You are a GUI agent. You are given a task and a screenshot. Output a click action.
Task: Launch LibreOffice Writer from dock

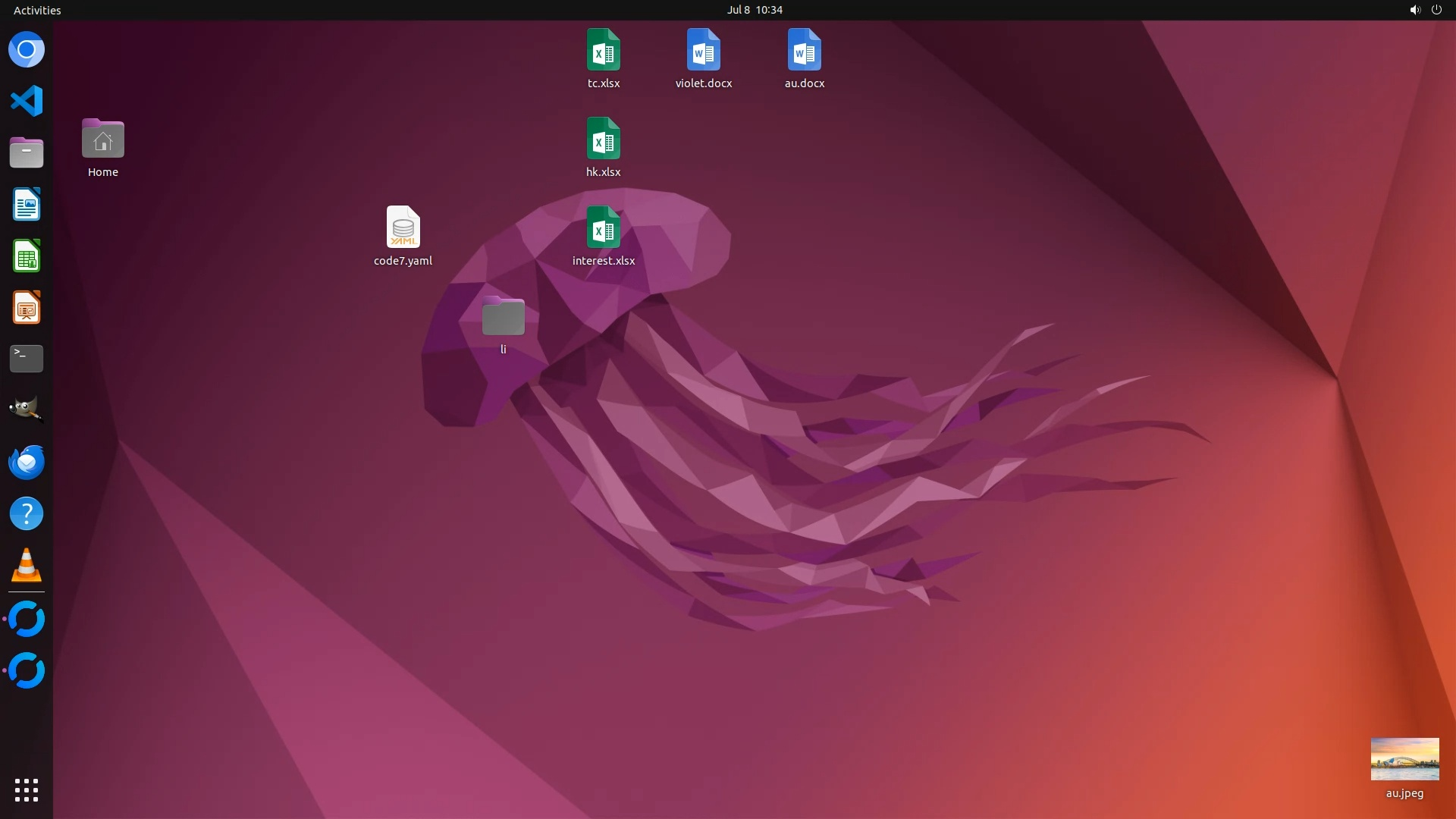pyautogui.click(x=27, y=205)
